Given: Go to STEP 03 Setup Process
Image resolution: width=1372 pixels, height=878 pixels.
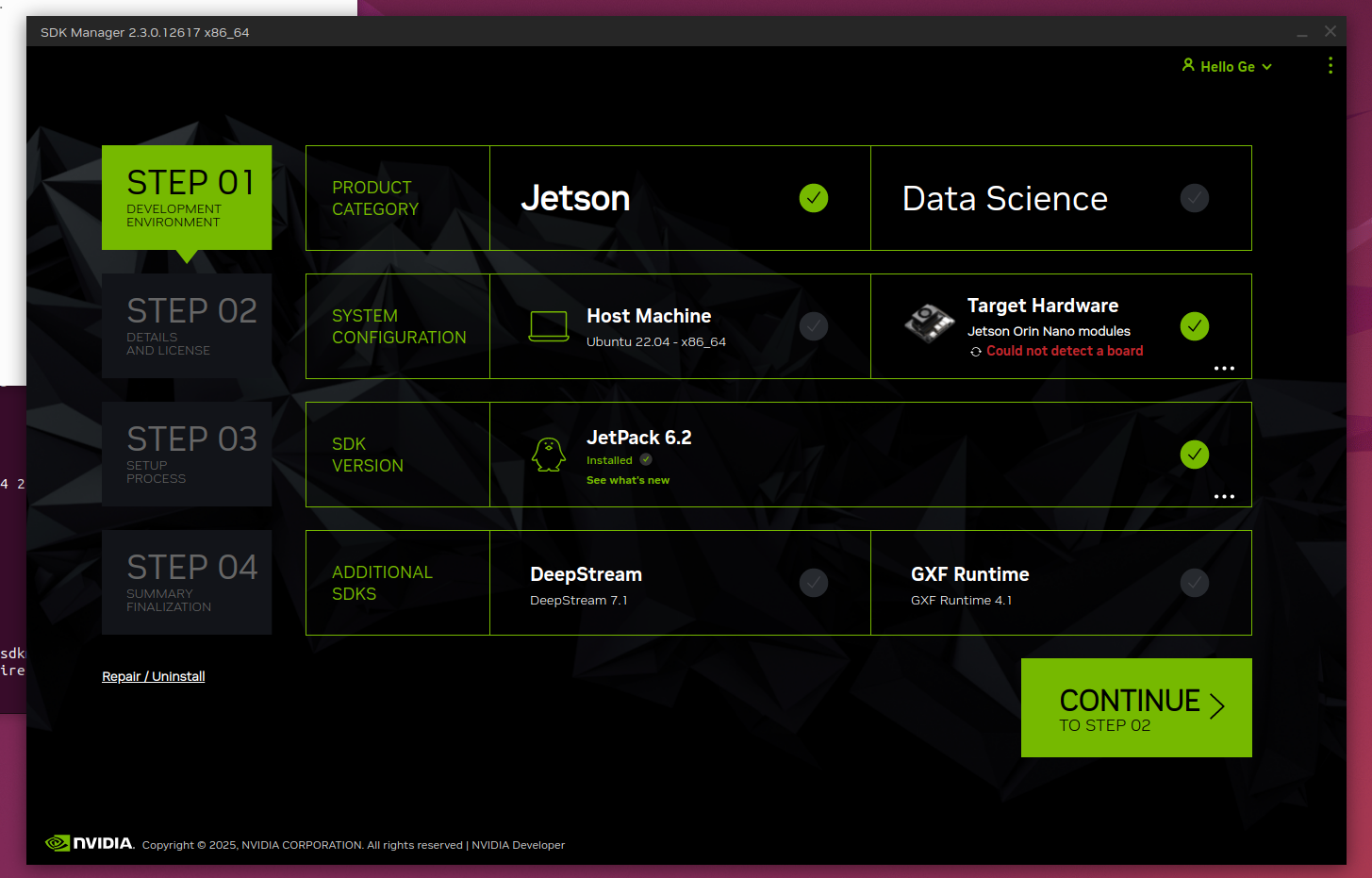Looking at the screenshot, I should point(187,455).
